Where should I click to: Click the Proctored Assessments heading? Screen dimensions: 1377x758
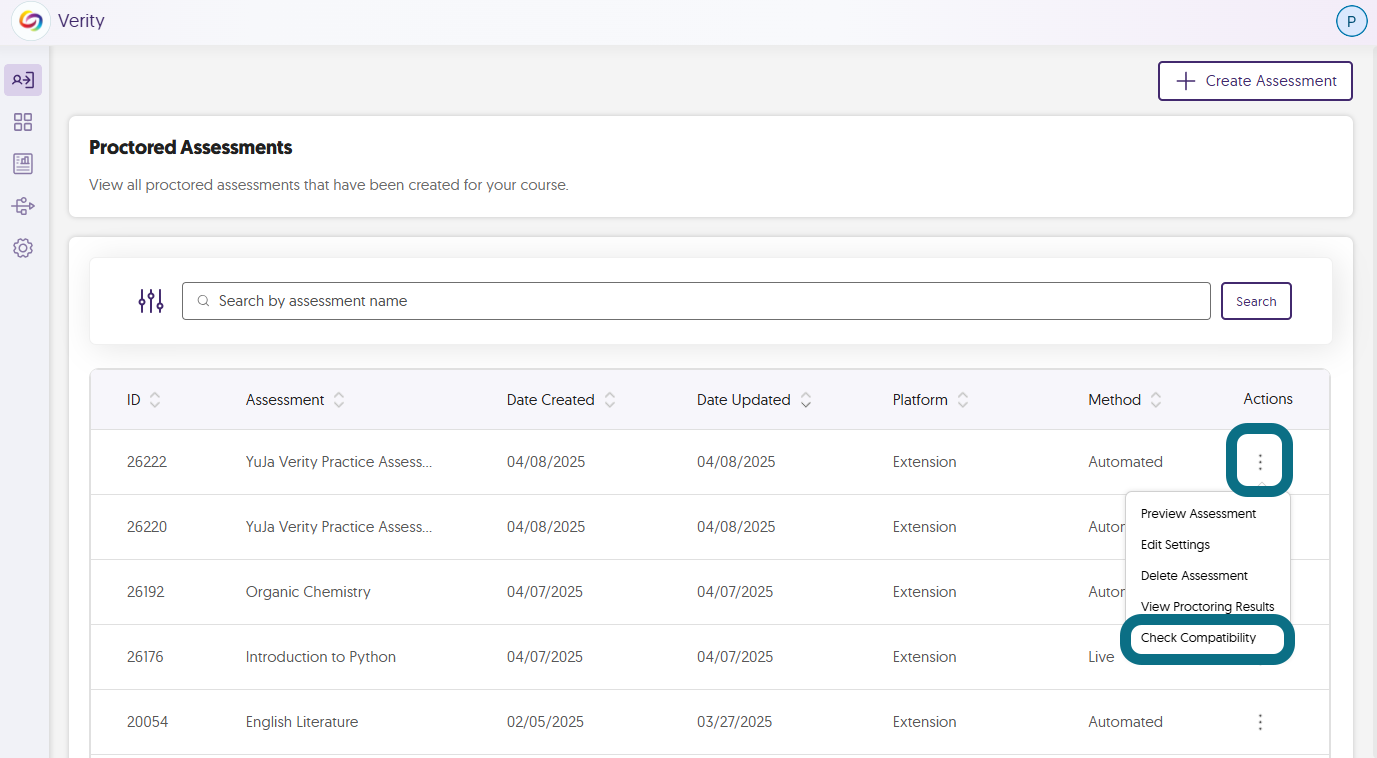click(191, 148)
